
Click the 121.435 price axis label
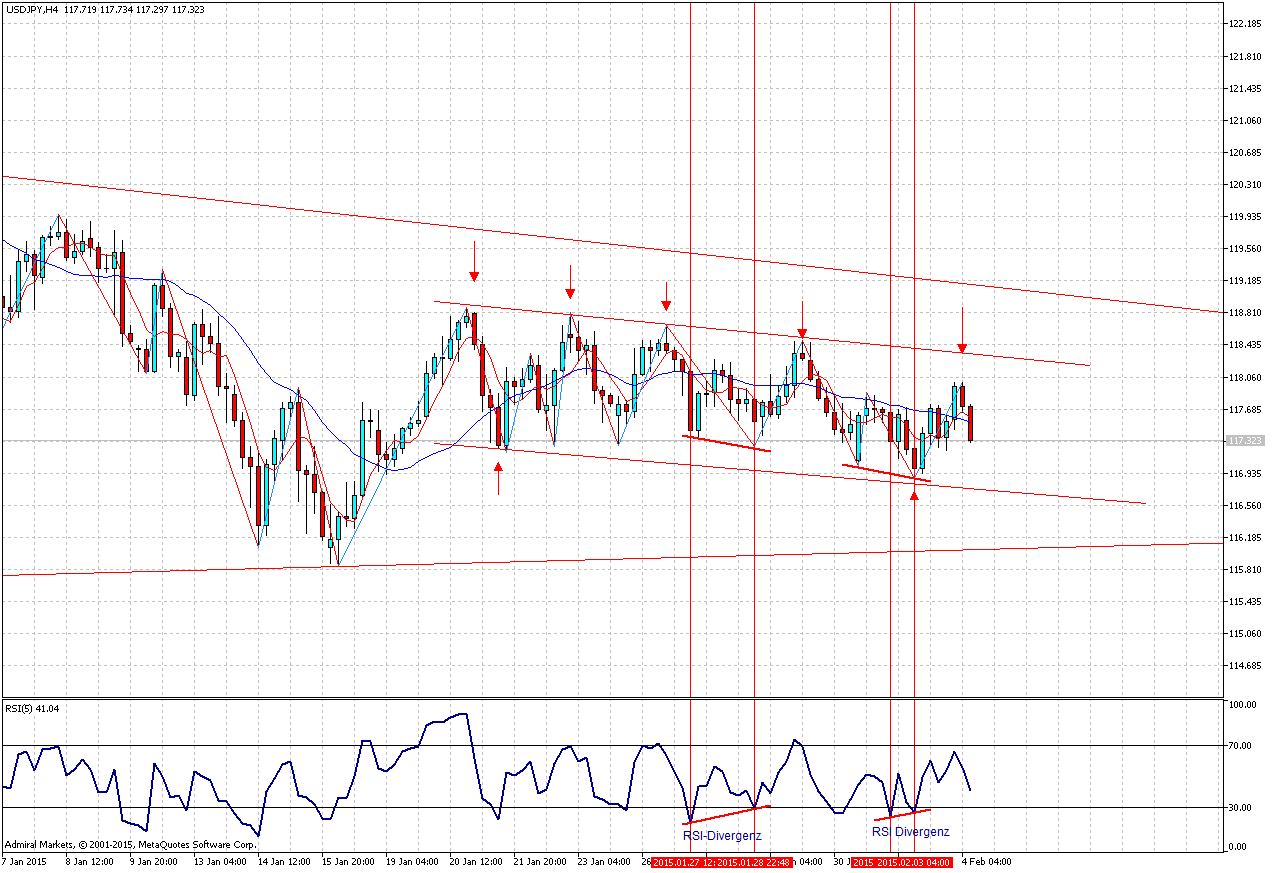click(x=1246, y=88)
